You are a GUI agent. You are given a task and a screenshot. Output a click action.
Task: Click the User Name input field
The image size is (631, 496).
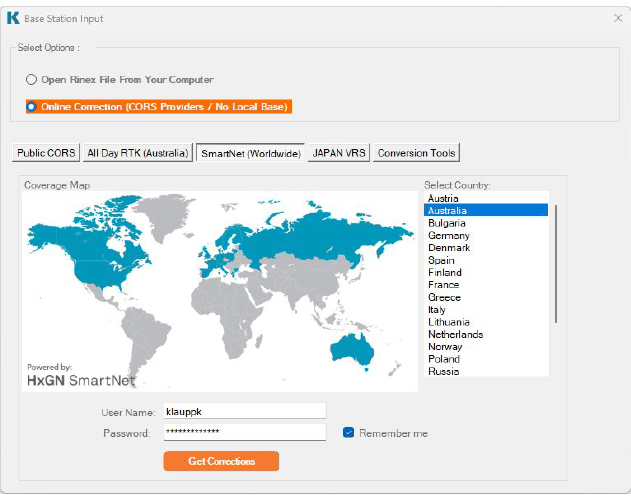point(245,411)
